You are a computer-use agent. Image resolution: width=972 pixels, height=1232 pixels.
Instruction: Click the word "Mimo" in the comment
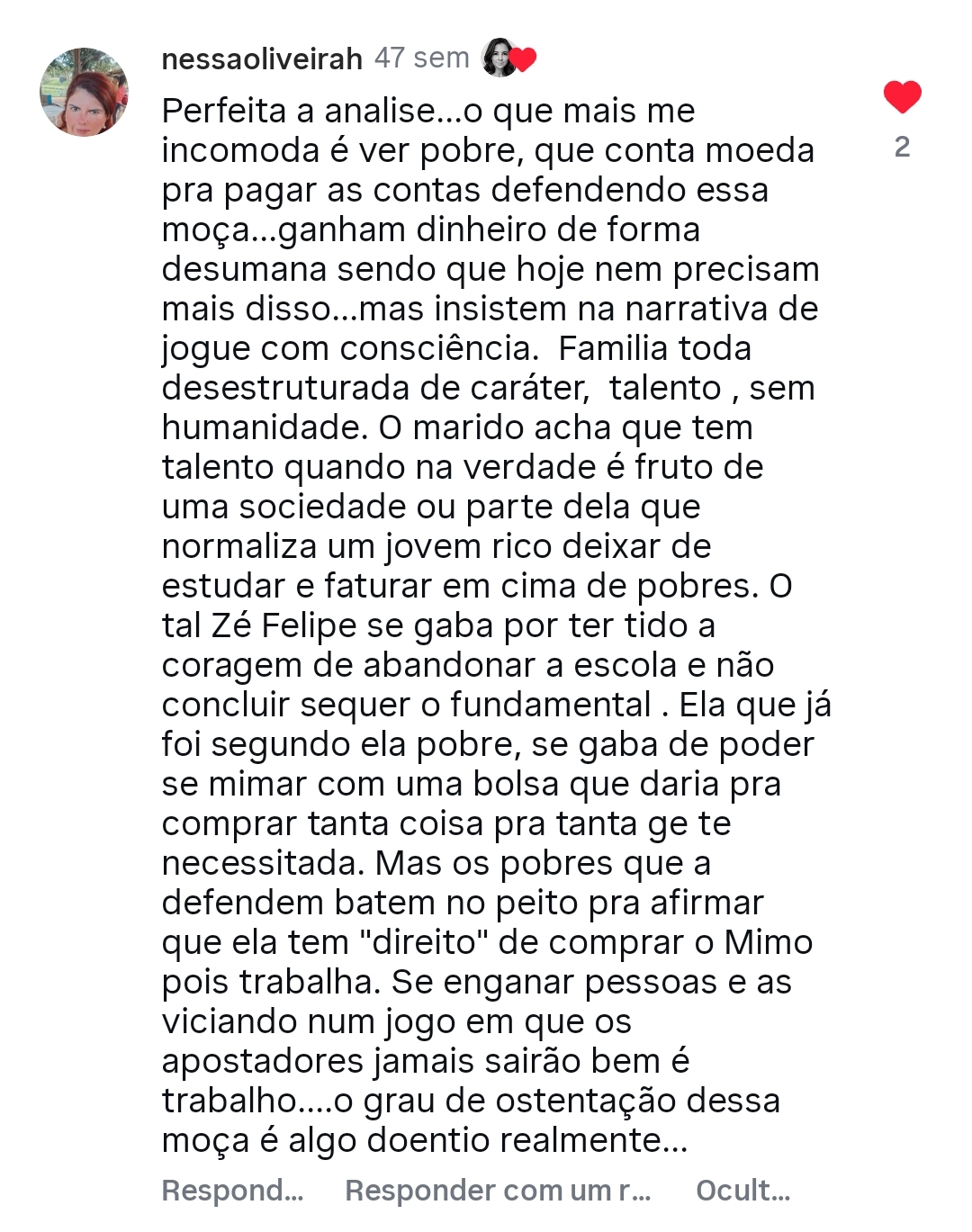click(768, 942)
